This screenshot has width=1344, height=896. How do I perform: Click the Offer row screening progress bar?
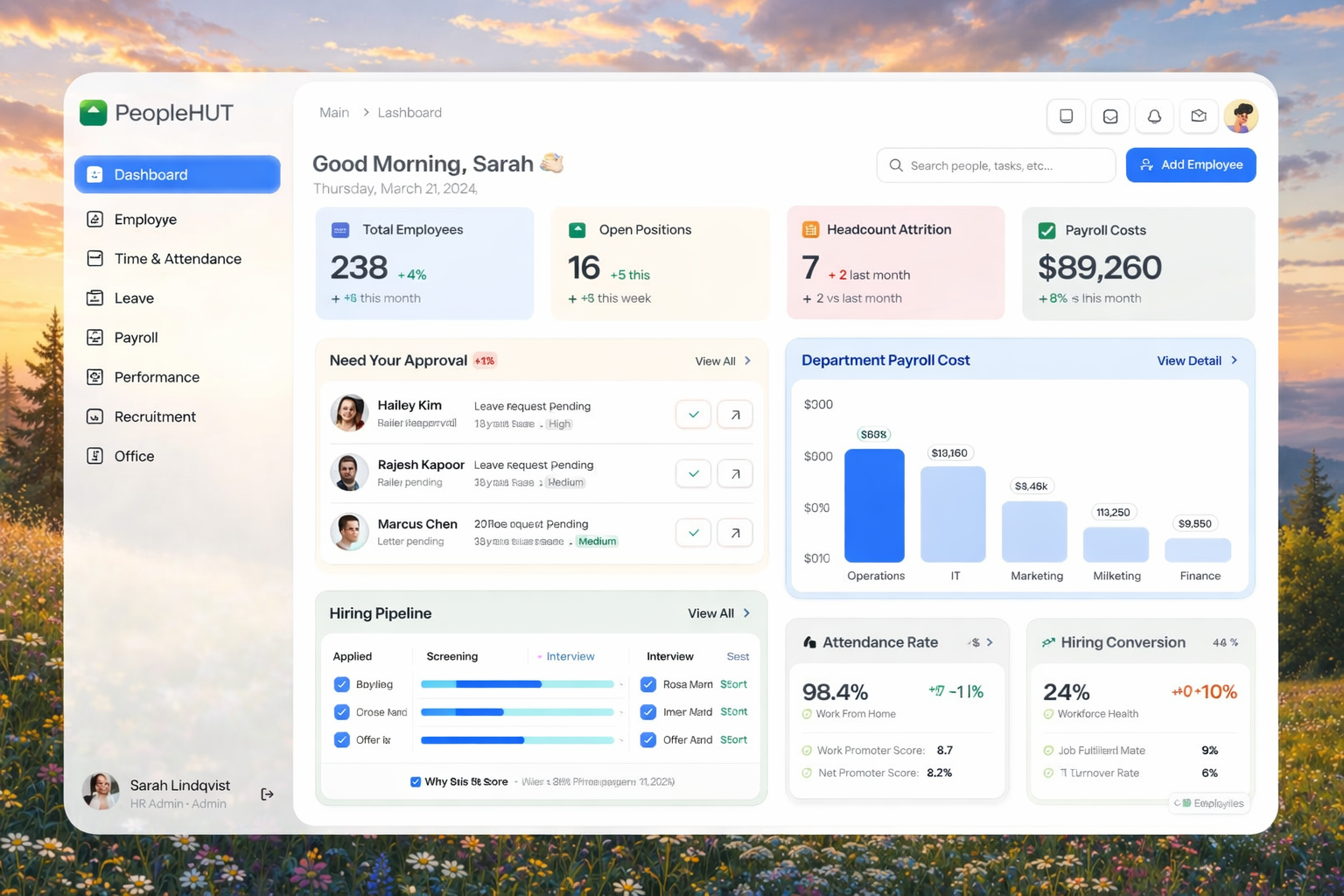pyautogui.click(x=517, y=740)
